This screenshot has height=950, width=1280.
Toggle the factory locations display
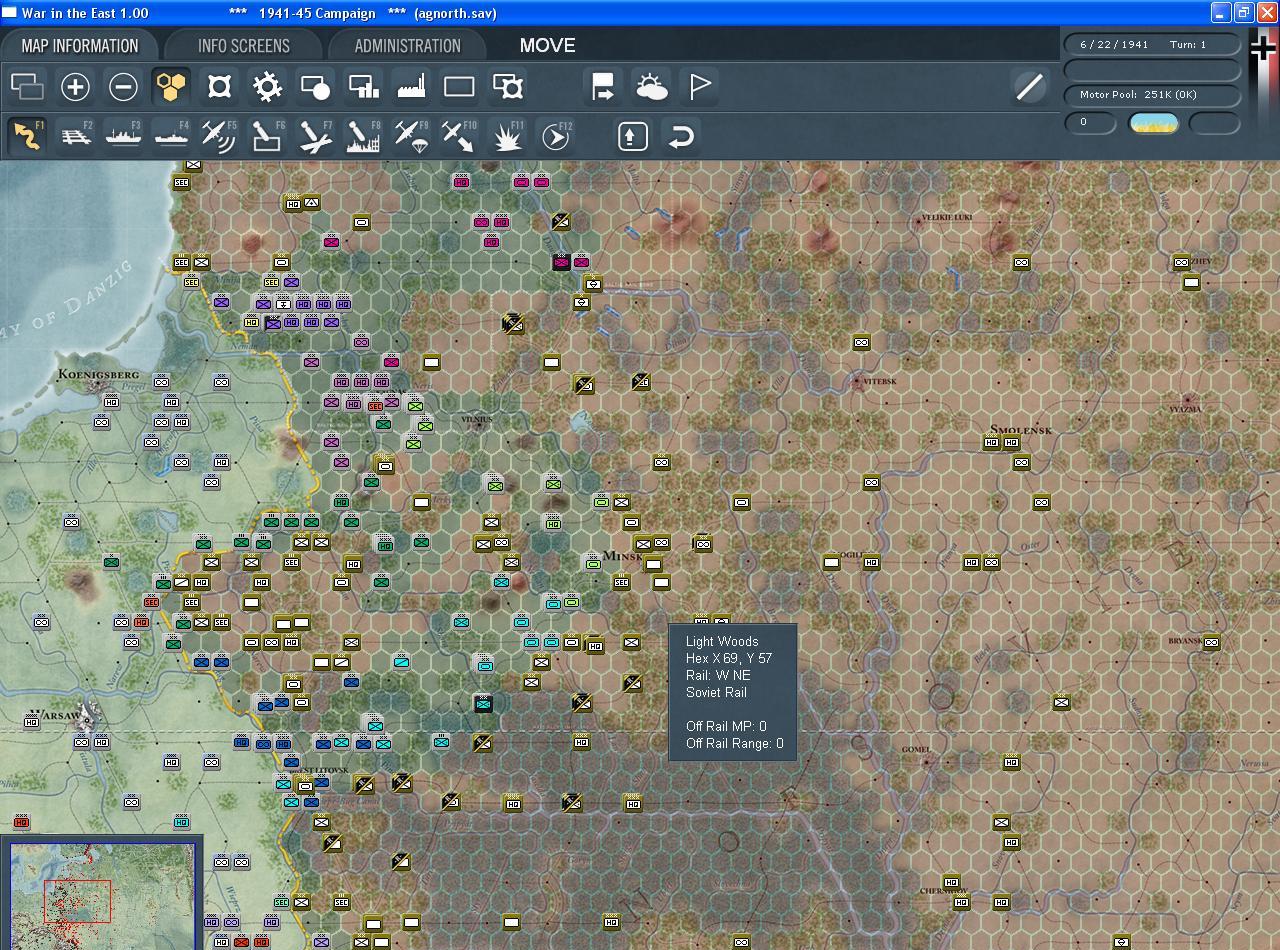pos(411,87)
